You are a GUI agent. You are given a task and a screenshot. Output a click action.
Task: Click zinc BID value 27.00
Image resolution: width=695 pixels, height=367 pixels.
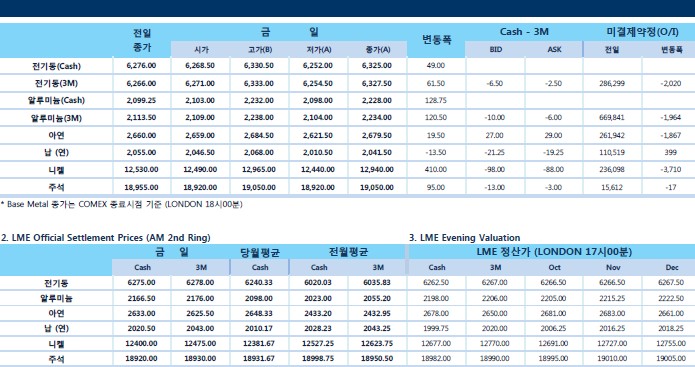(x=494, y=135)
